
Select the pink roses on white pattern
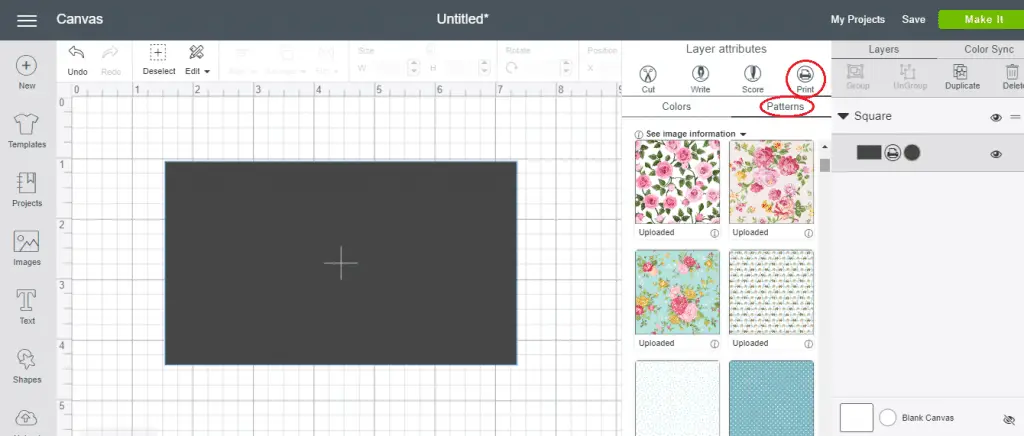click(x=677, y=182)
